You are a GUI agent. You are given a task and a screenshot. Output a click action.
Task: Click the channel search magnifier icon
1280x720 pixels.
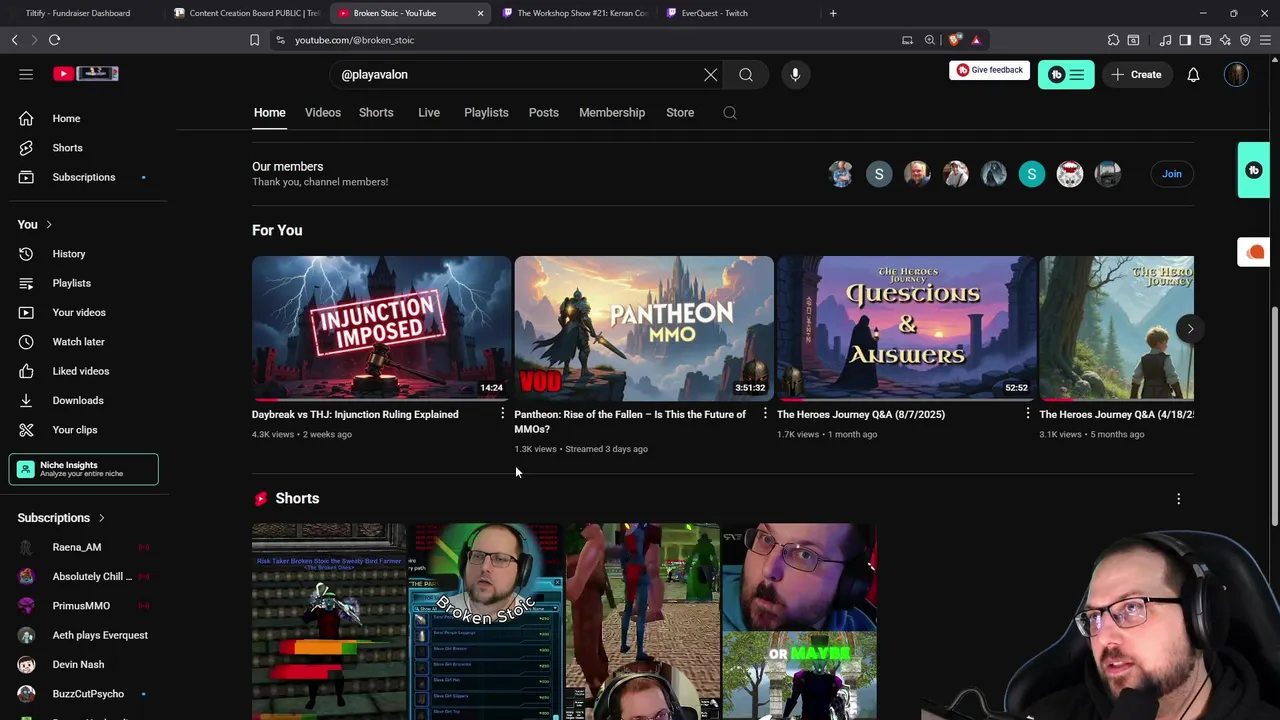pyautogui.click(x=730, y=113)
